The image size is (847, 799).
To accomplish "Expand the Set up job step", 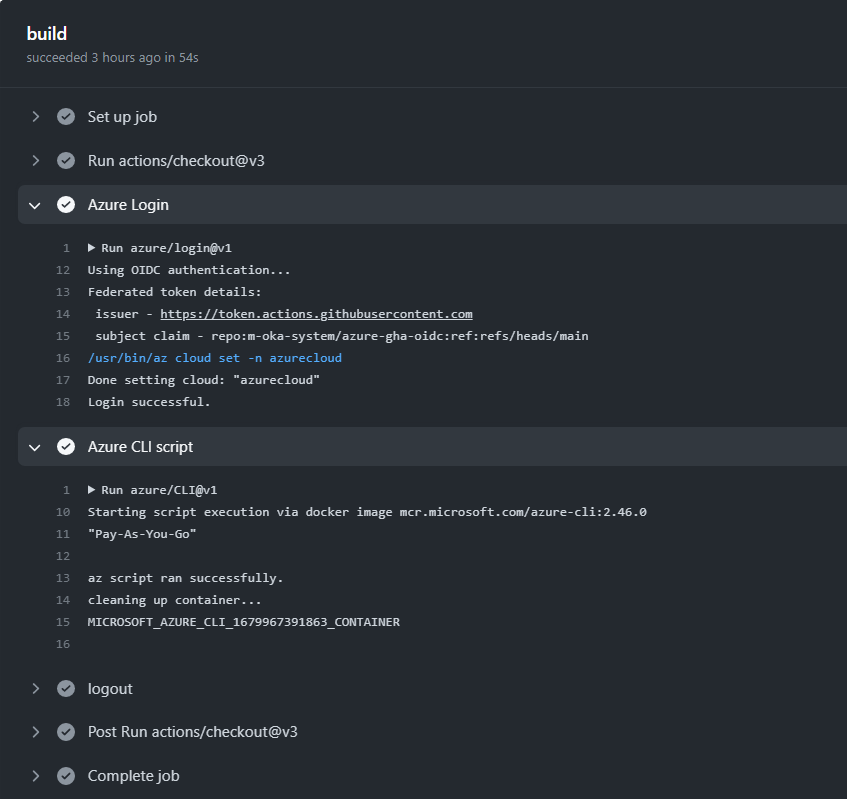I will 36,117.
